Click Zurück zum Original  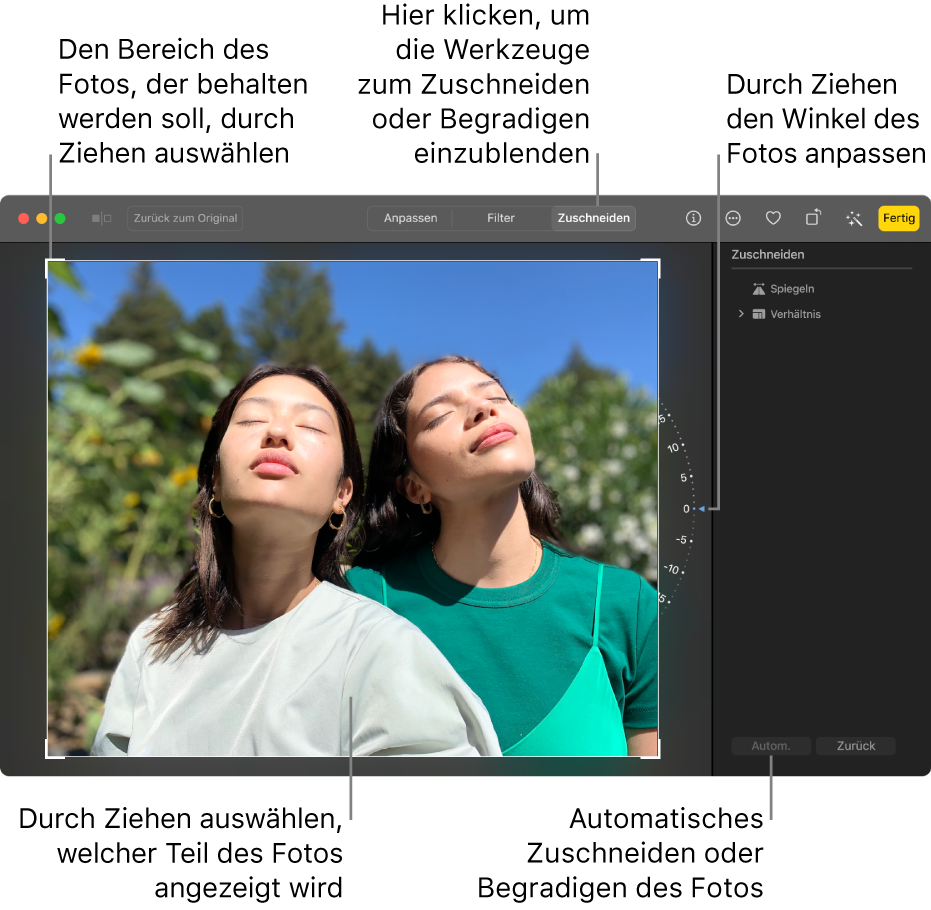(x=184, y=218)
